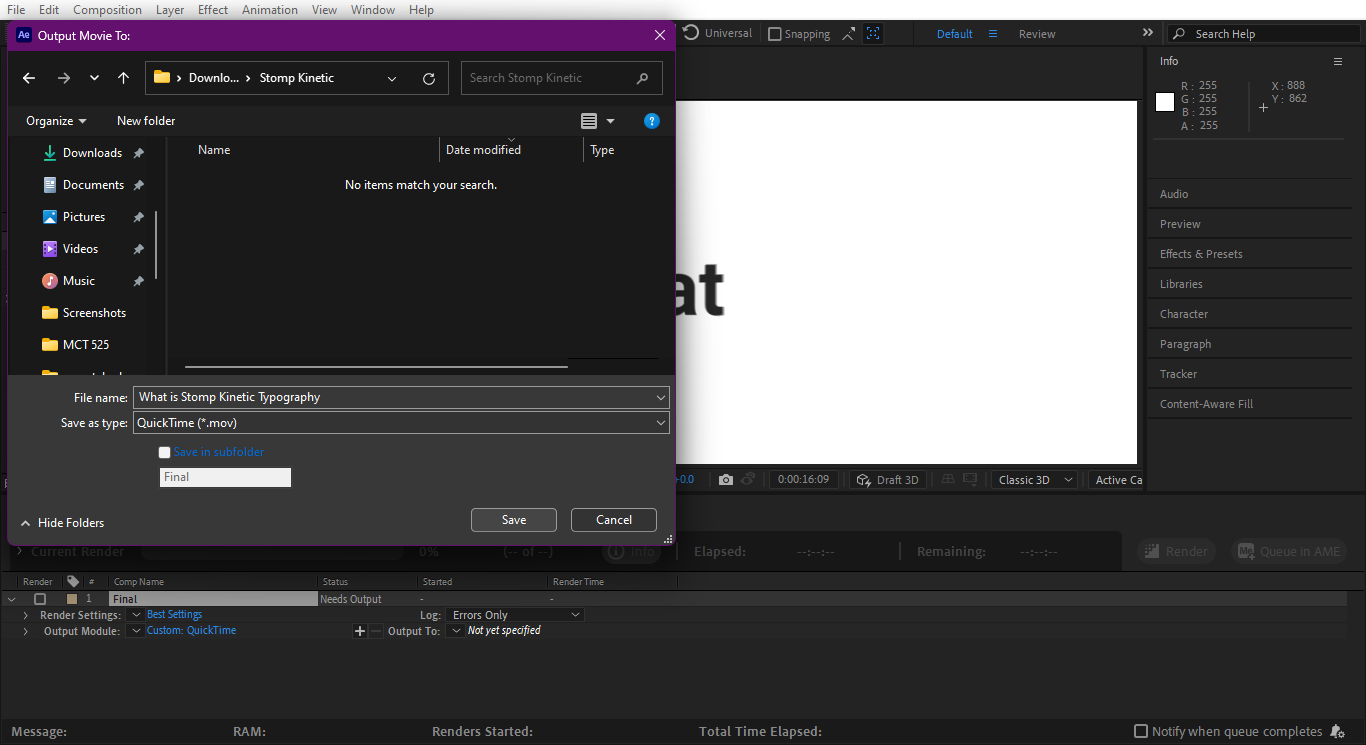The width and height of the screenshot is (1366, 745).
Task: Open recent locations chevron in dialog
Action: (x=94, y=78)
